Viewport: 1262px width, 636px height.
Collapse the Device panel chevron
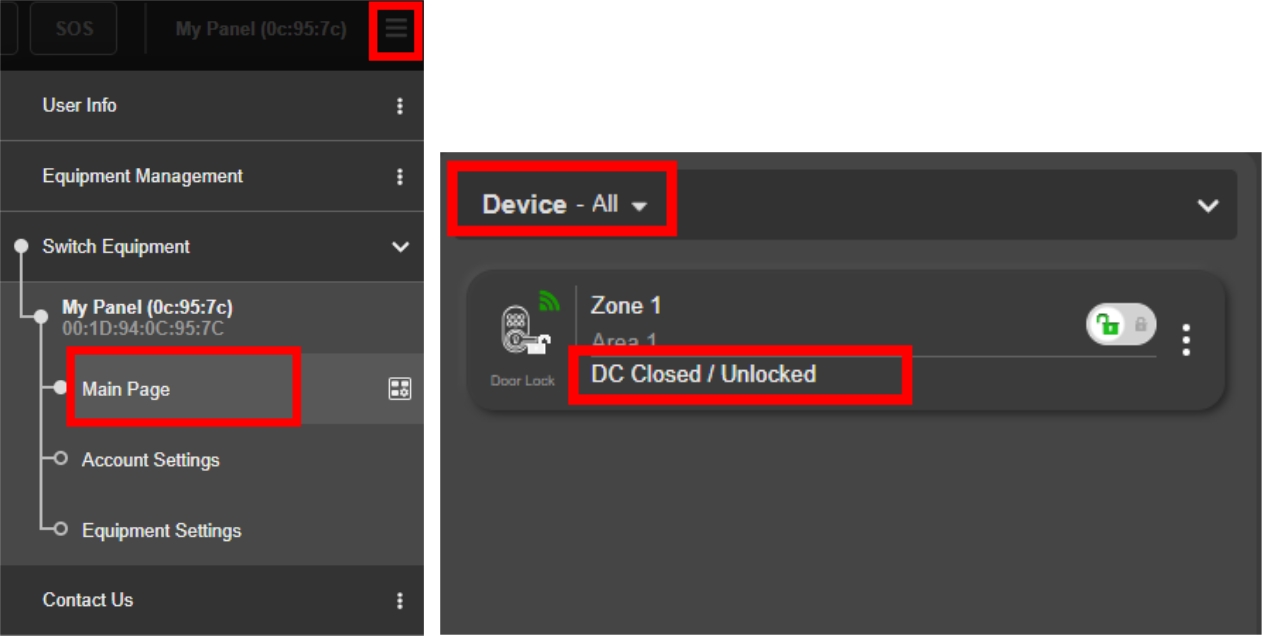(1208, 205)
